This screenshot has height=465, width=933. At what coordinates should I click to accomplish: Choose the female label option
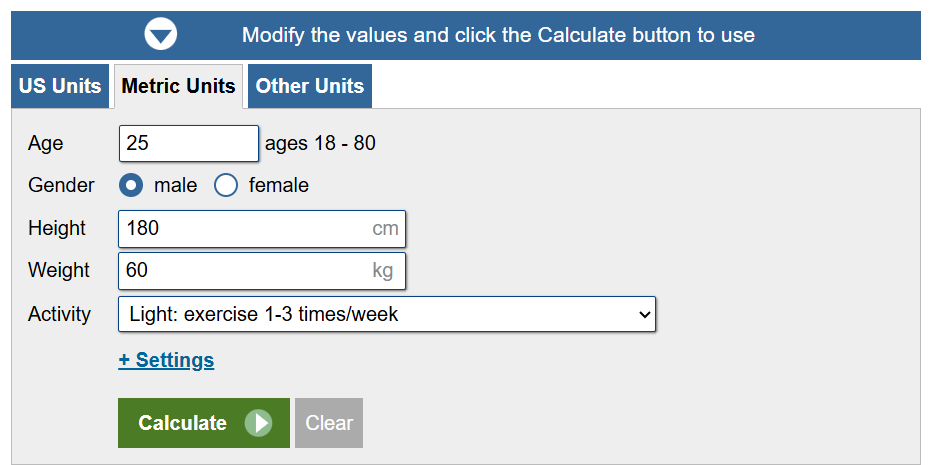point(278,185)
